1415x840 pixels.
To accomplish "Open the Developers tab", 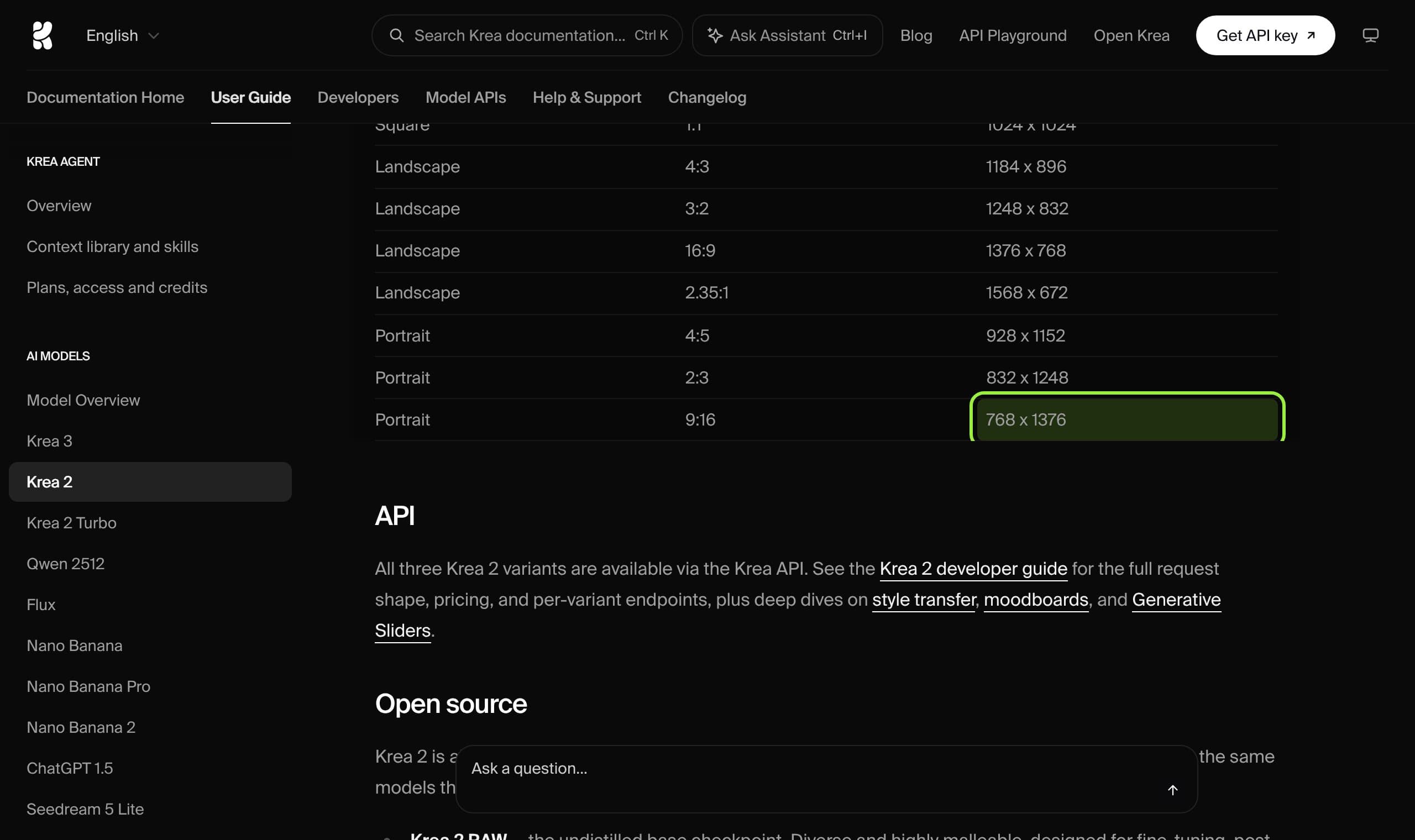I will 358,97.
